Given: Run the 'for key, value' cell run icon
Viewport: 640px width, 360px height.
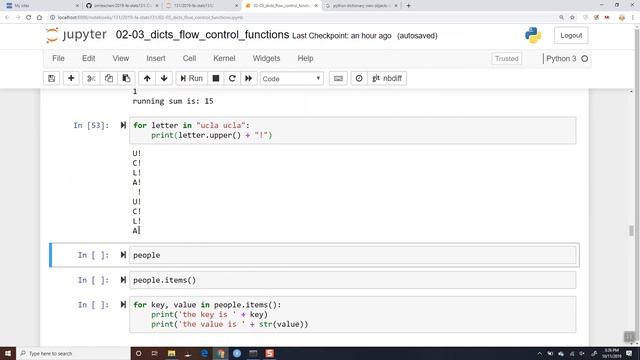Looking at the screenshot, I should [123, 304].
